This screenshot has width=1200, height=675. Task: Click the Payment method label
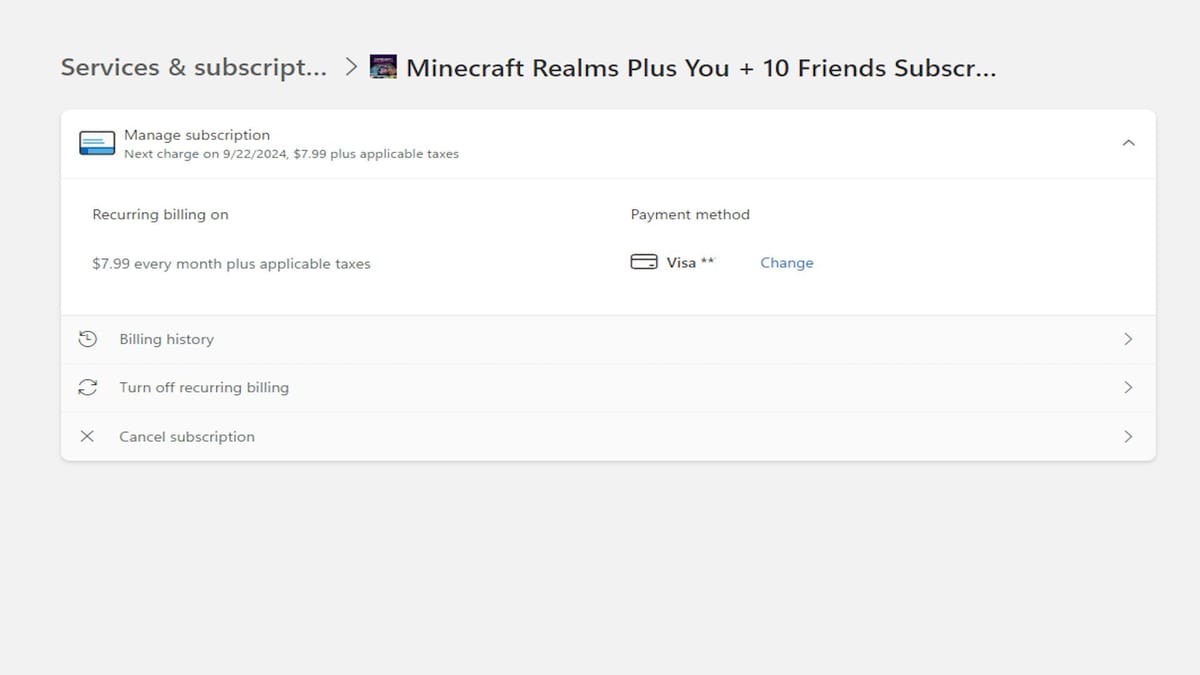click(x=690, y=214)
